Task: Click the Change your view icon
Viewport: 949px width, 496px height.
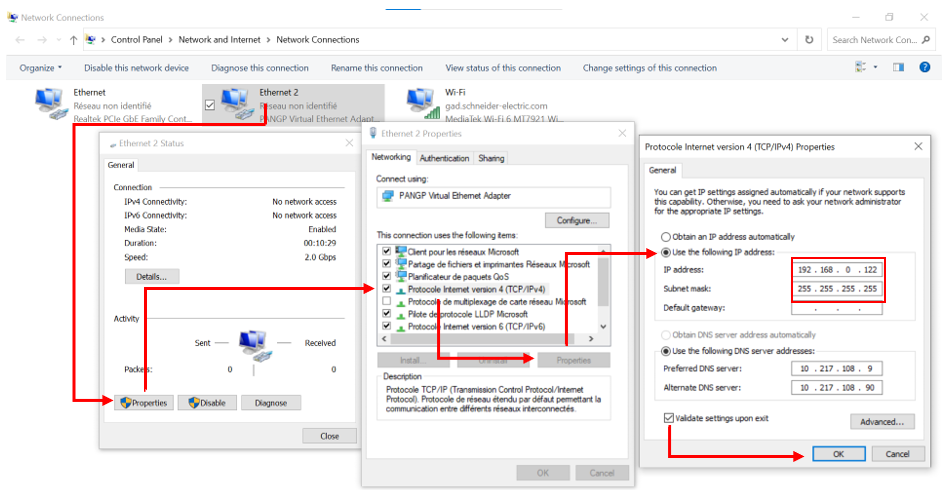Action: tap(861, 67)
